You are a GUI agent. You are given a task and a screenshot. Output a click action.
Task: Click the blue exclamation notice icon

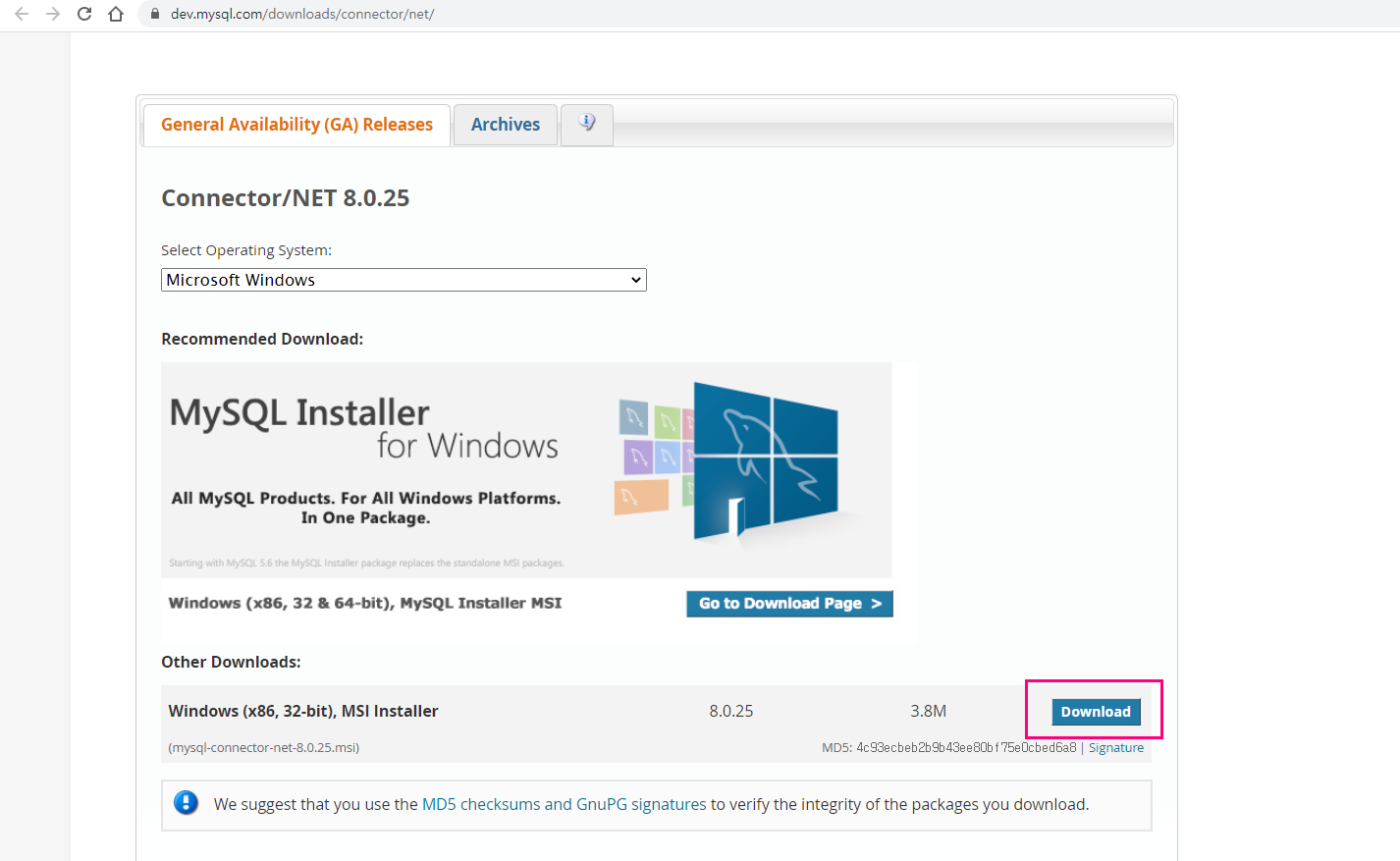(186, 803)
